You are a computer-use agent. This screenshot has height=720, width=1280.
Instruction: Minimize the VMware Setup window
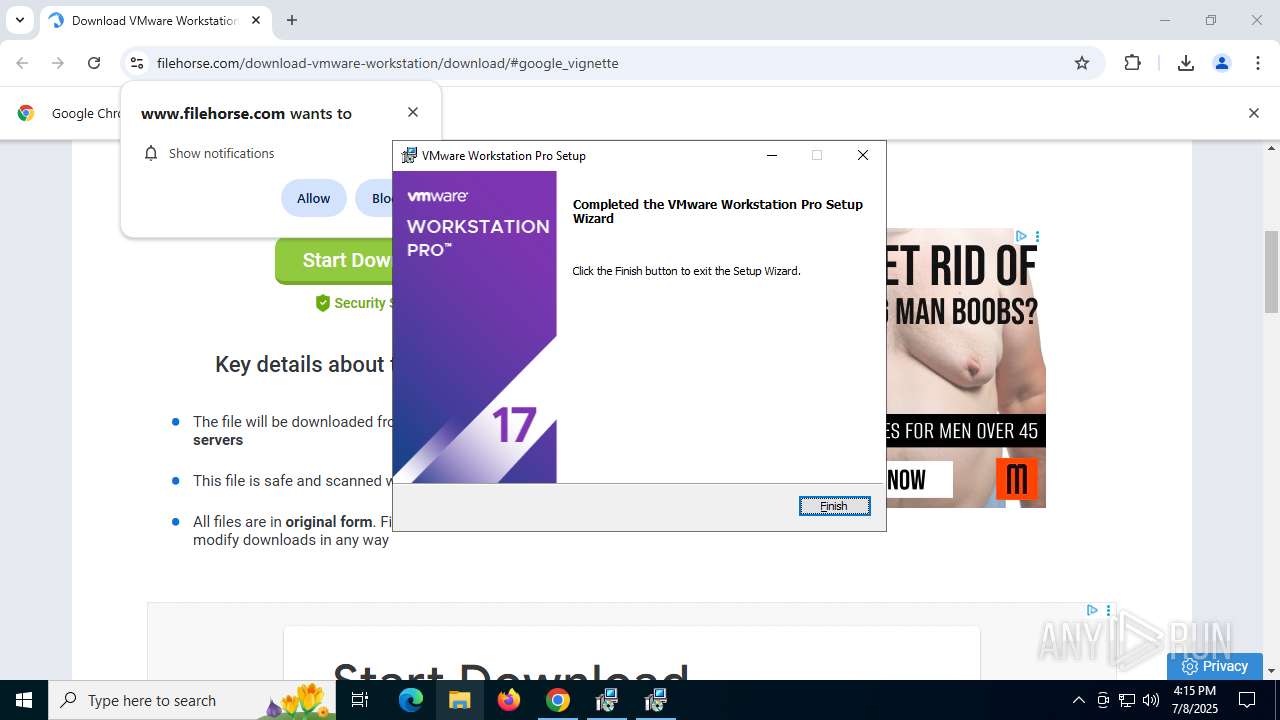point(772,155)
